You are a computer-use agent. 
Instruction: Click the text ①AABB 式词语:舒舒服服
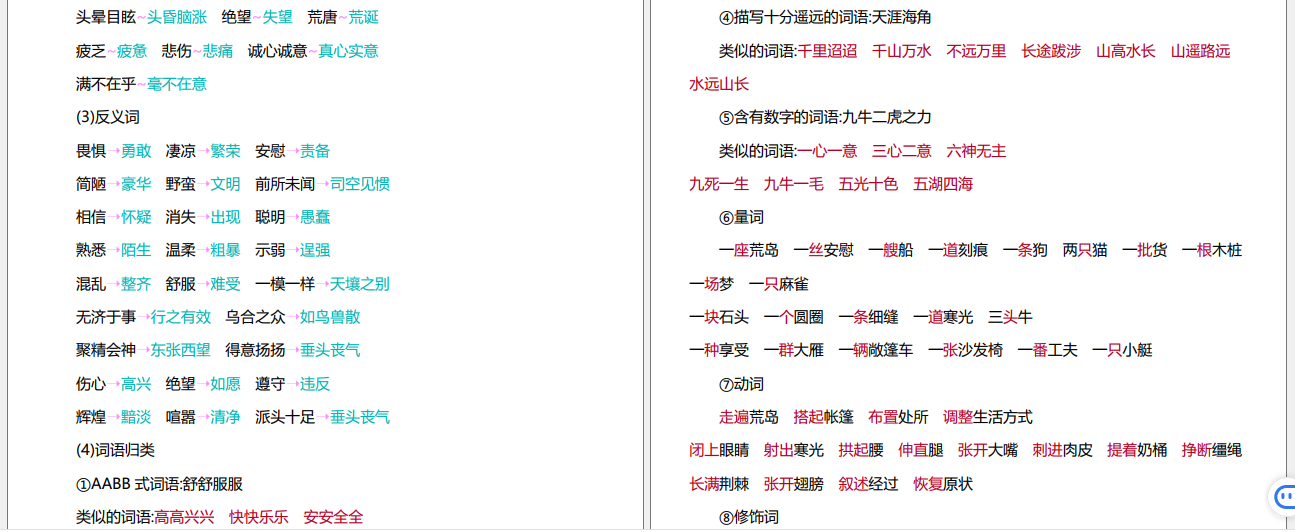click(159, 484)
